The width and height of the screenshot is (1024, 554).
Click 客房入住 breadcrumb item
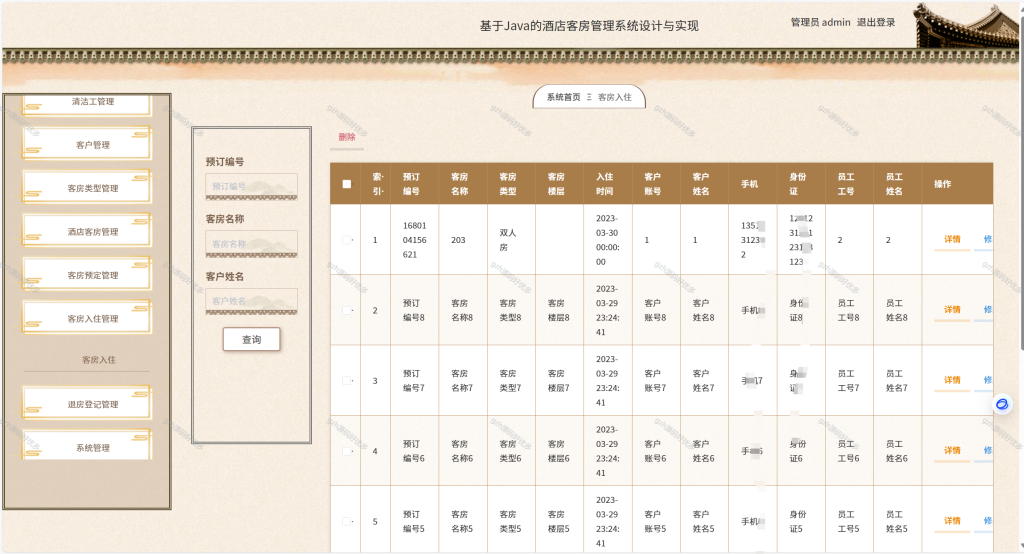click(x=615, y=97)
